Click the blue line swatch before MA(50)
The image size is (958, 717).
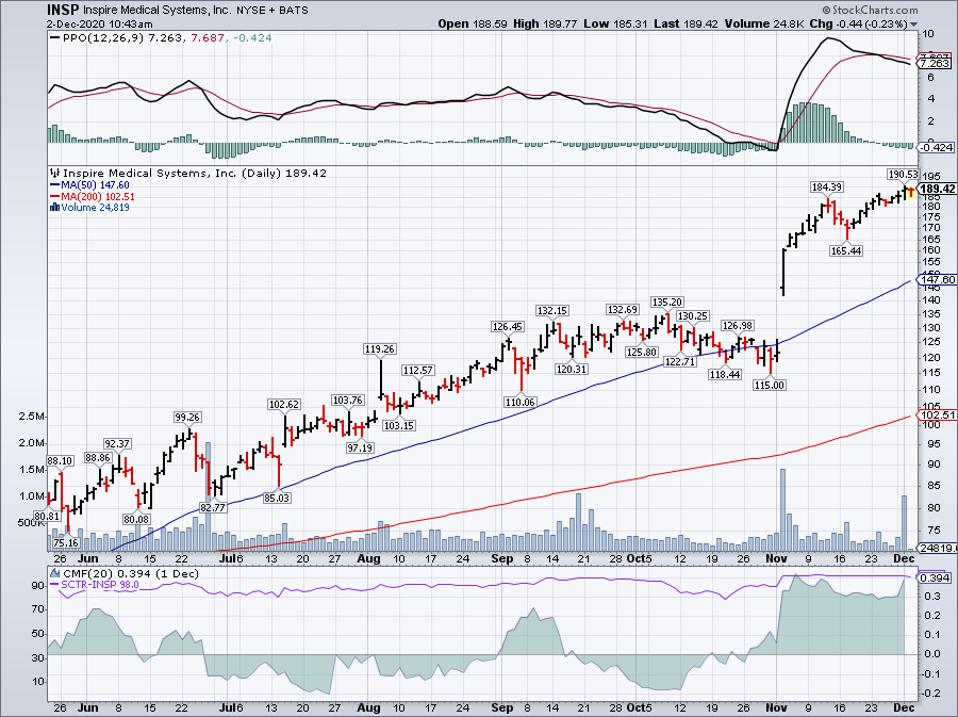coord(54,185)
